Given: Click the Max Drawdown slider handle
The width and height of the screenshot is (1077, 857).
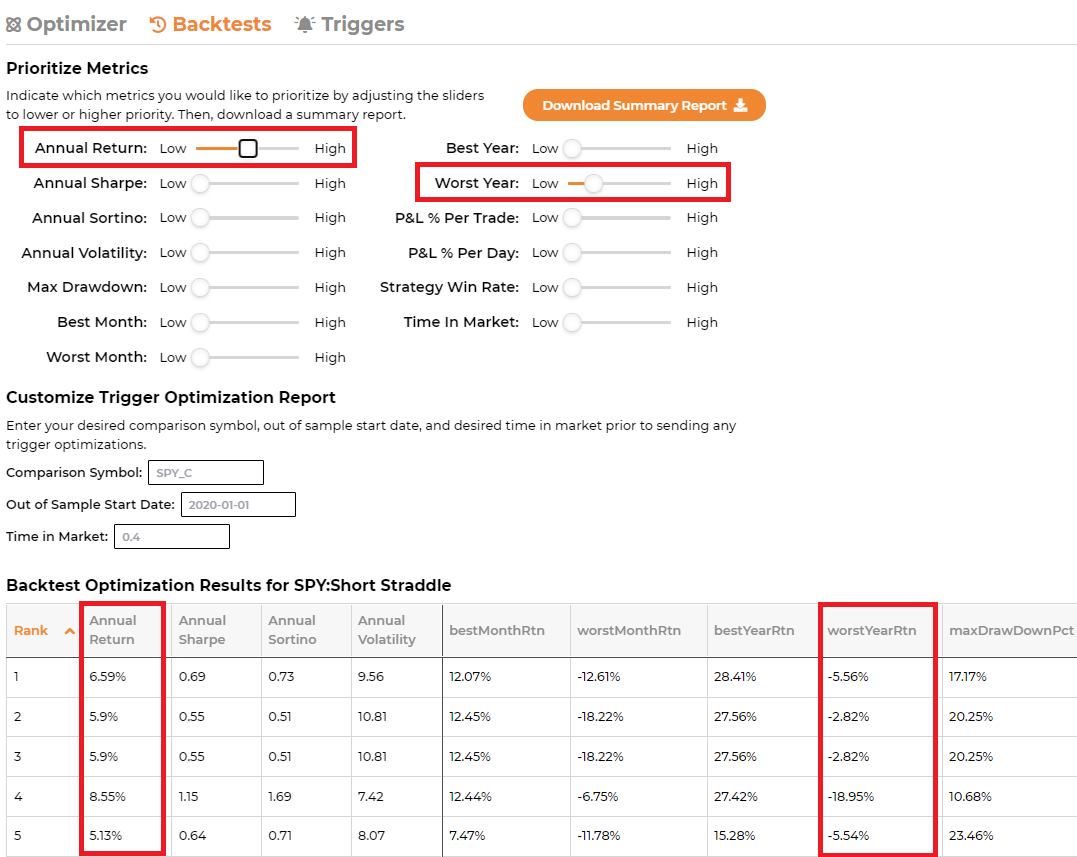Looking at the screenshot, I should (x=200, y=287).
